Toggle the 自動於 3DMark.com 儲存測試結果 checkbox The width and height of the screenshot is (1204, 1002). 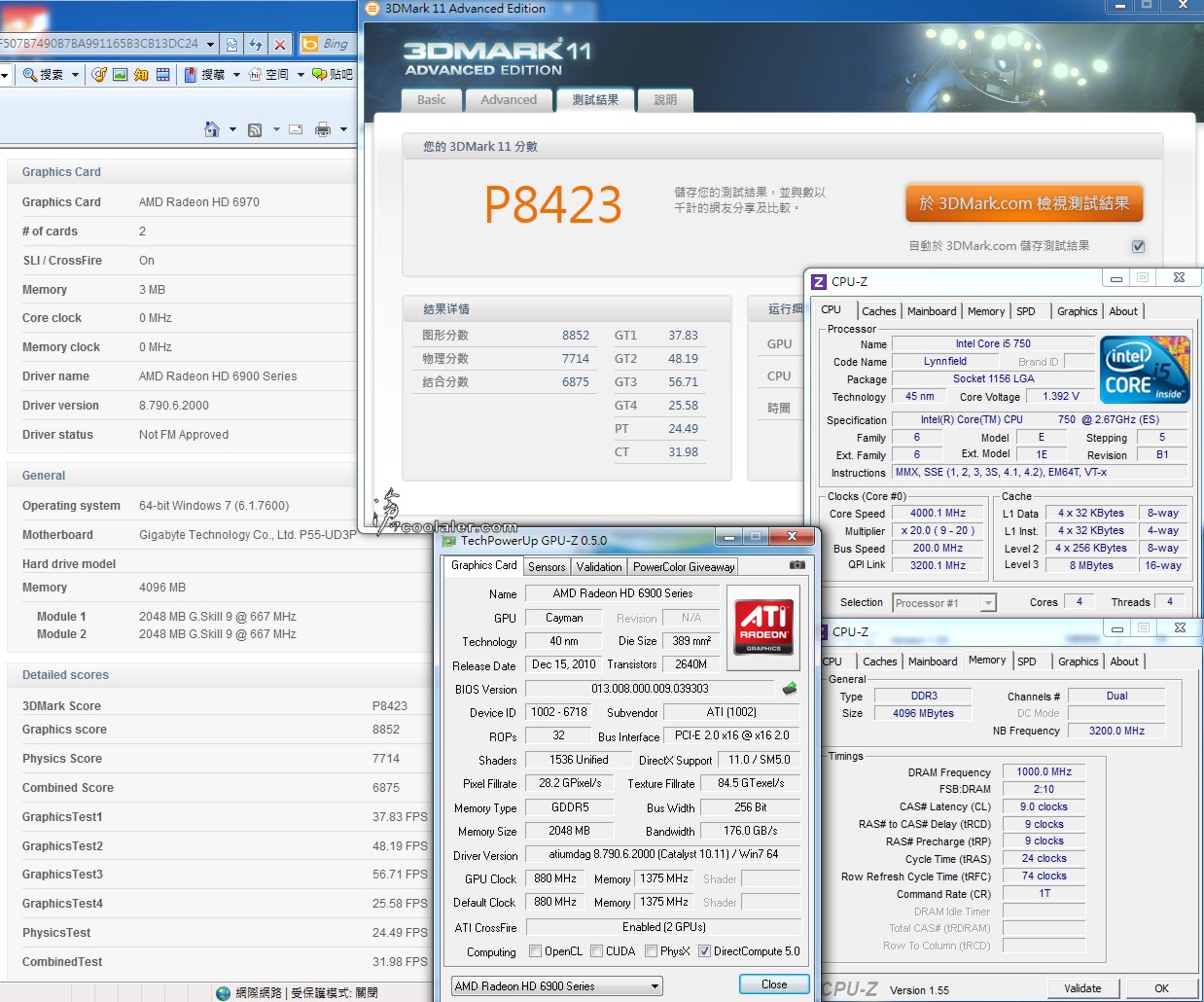[1138, 246]
